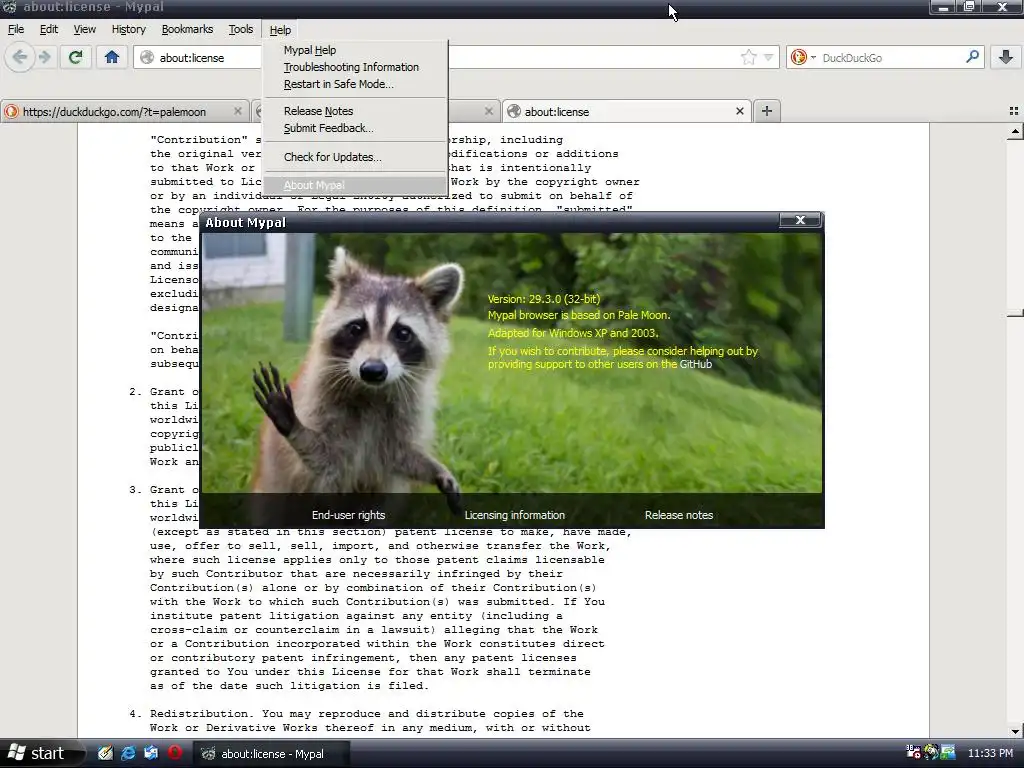
Task: Open the home page via house icon
Action: point(112,57)
